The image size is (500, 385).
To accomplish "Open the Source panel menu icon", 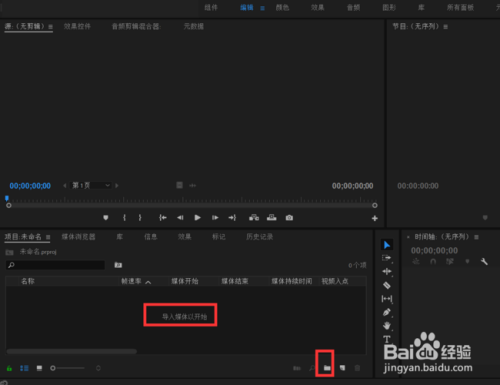I will coord(50,27).
